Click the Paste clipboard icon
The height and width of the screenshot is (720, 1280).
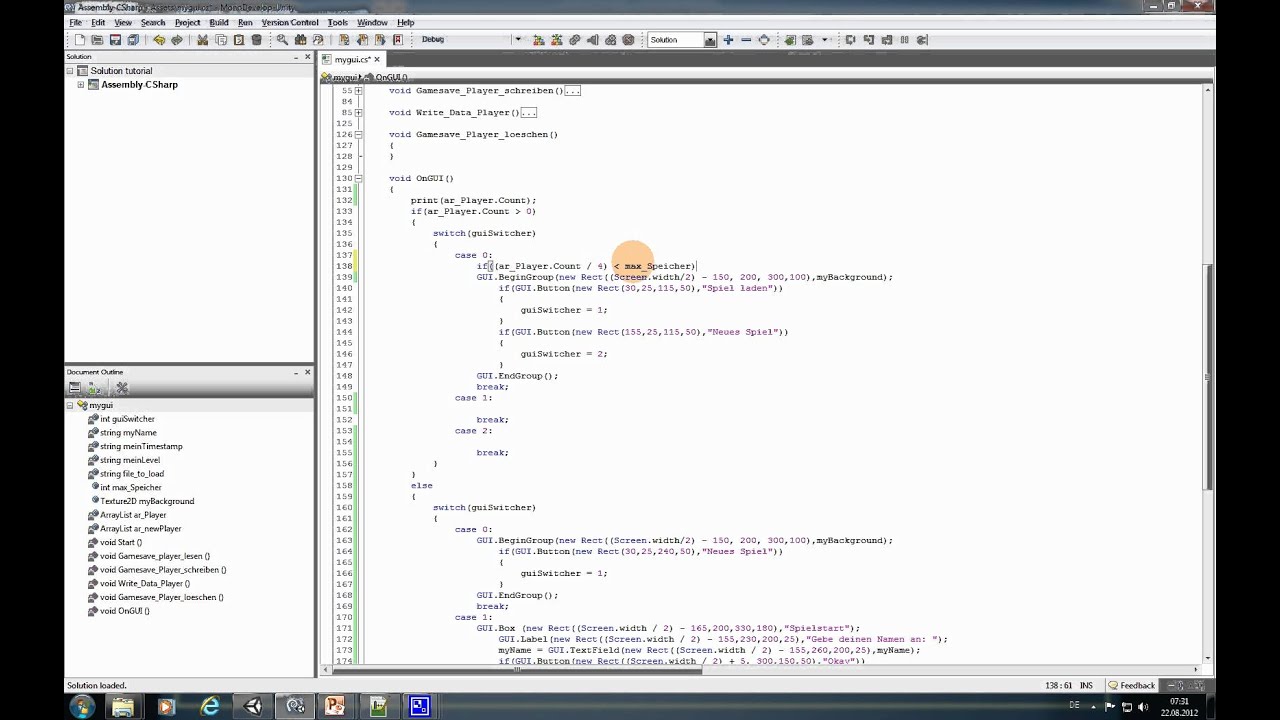(x=238, y=40)
